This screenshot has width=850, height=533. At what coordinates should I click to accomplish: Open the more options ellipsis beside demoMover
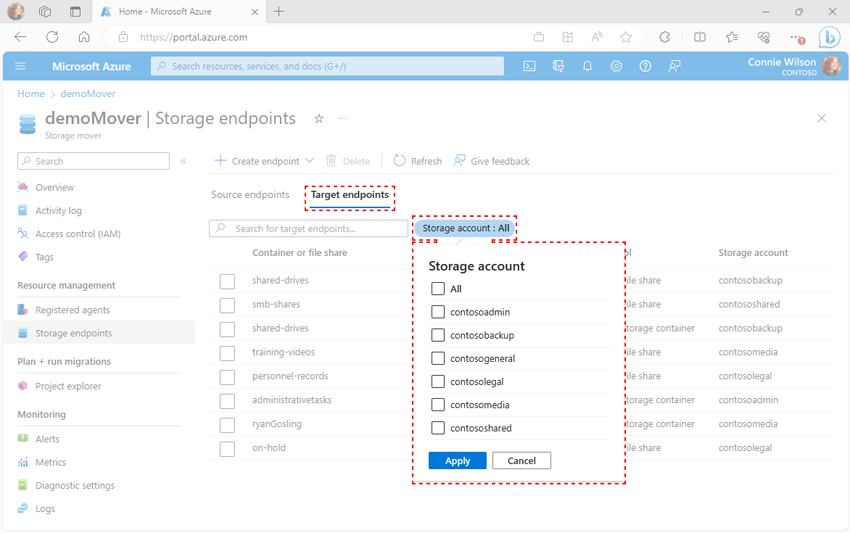[x=342, y=118]
